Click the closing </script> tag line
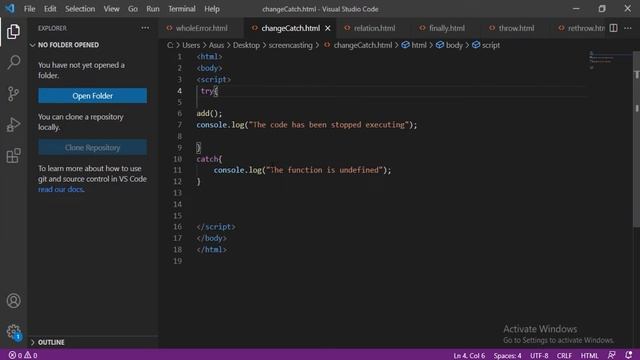 [x=216, y=227]
